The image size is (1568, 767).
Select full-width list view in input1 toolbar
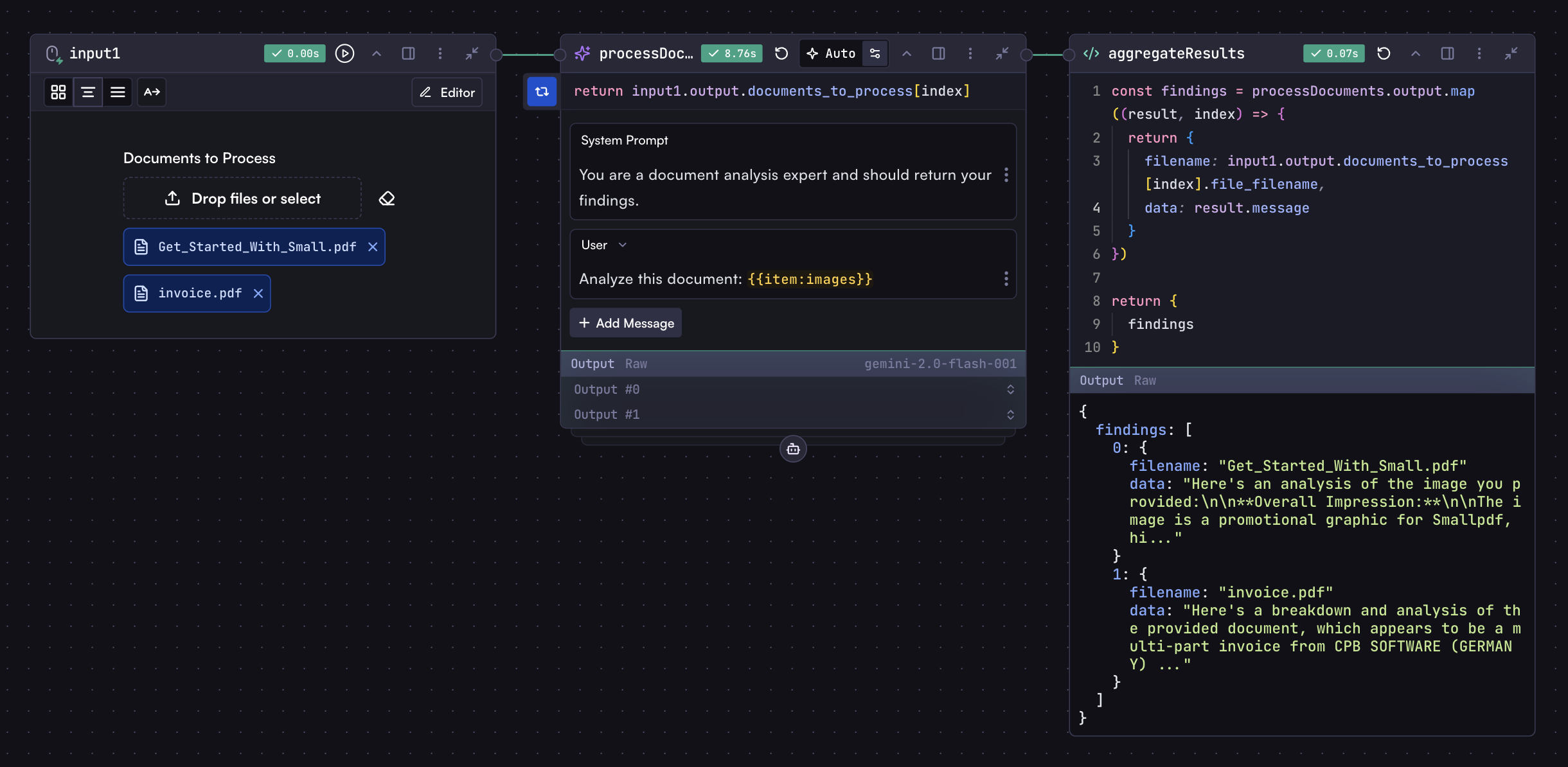point(118,93)
